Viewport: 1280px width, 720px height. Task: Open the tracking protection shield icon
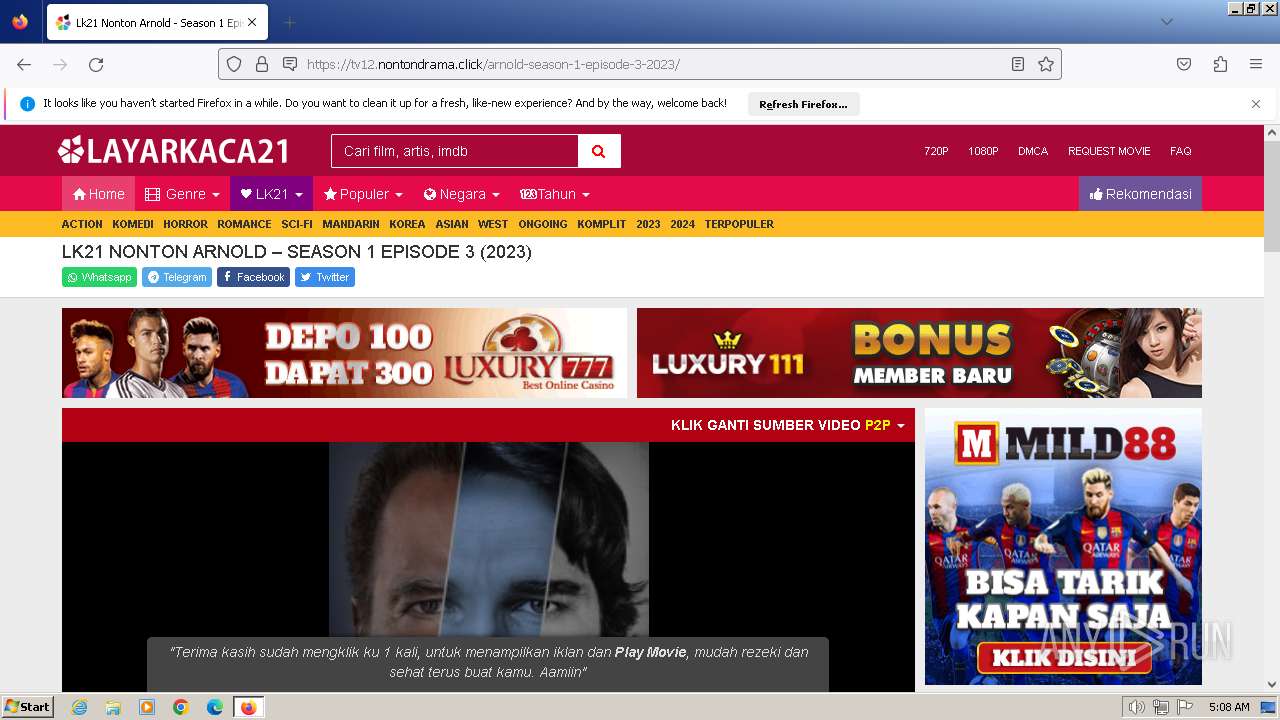pos(234,64)
